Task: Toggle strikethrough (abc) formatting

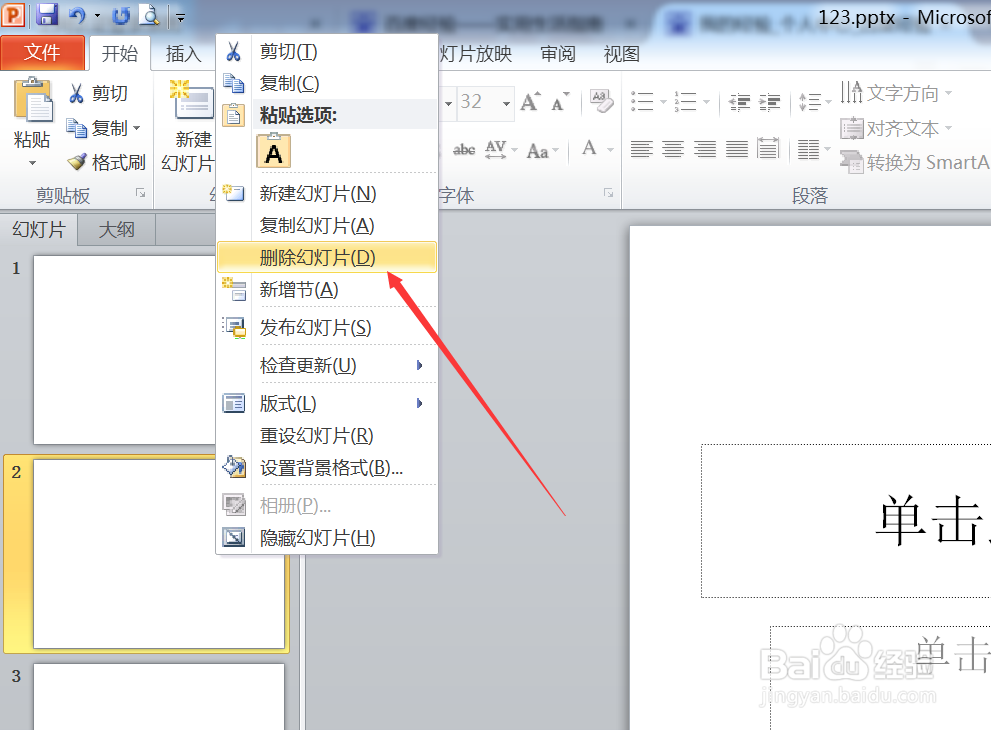Action: [463, 148]
